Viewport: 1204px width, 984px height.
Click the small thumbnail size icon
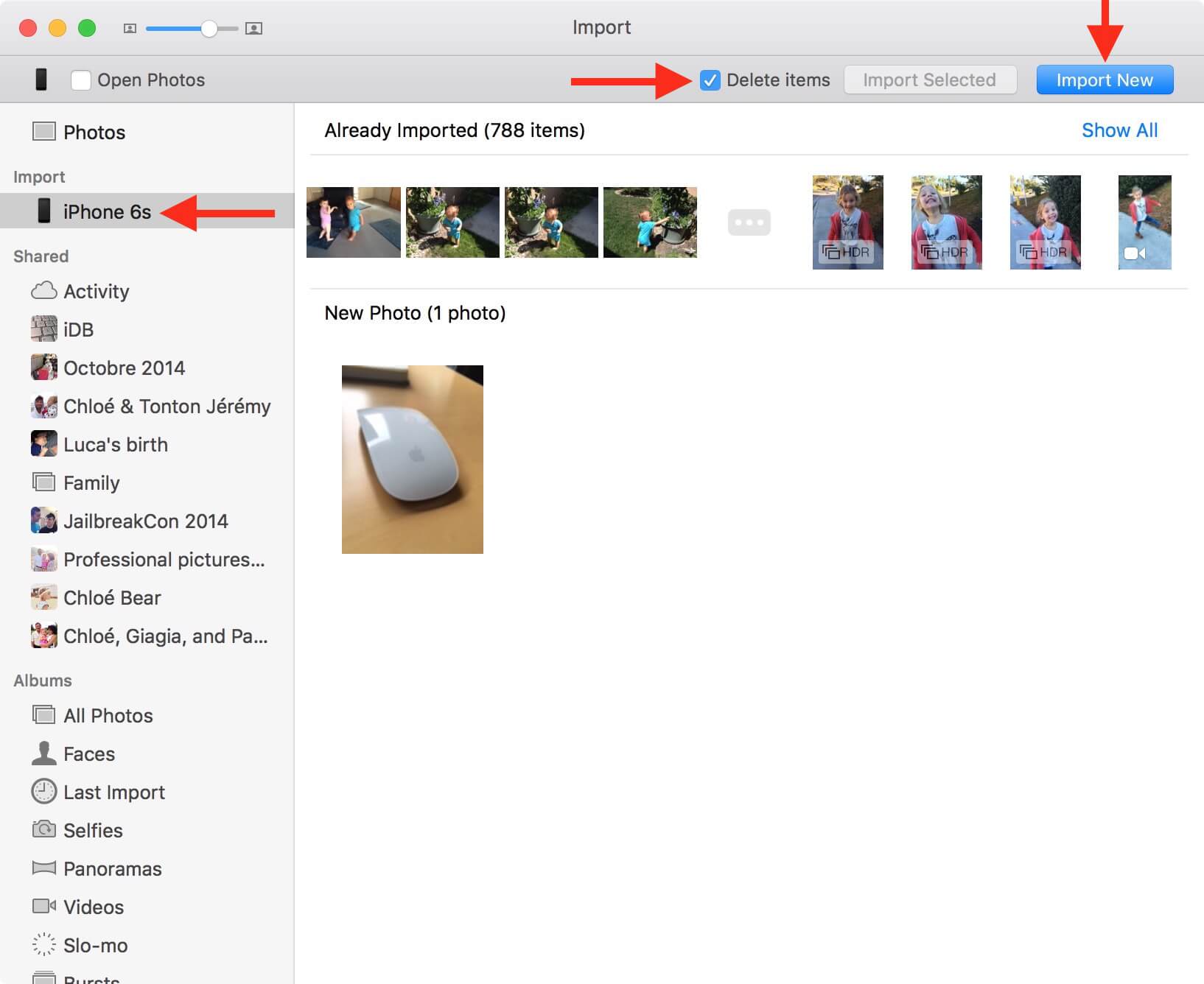point(130,29)
